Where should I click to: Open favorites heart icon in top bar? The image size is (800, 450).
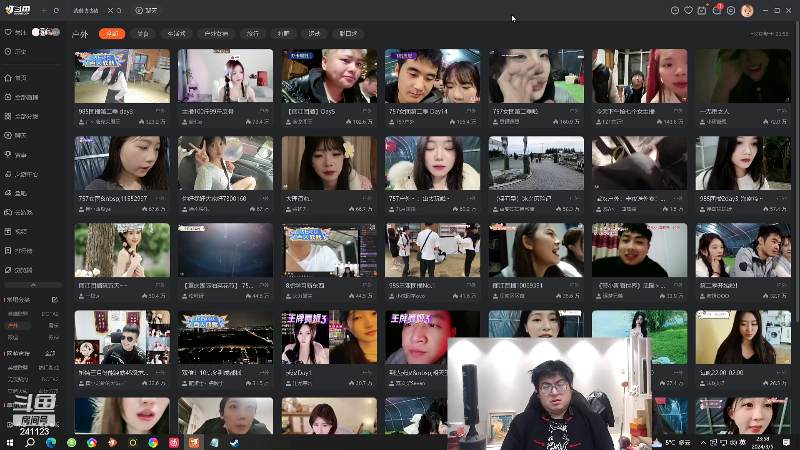coord(688,10)
